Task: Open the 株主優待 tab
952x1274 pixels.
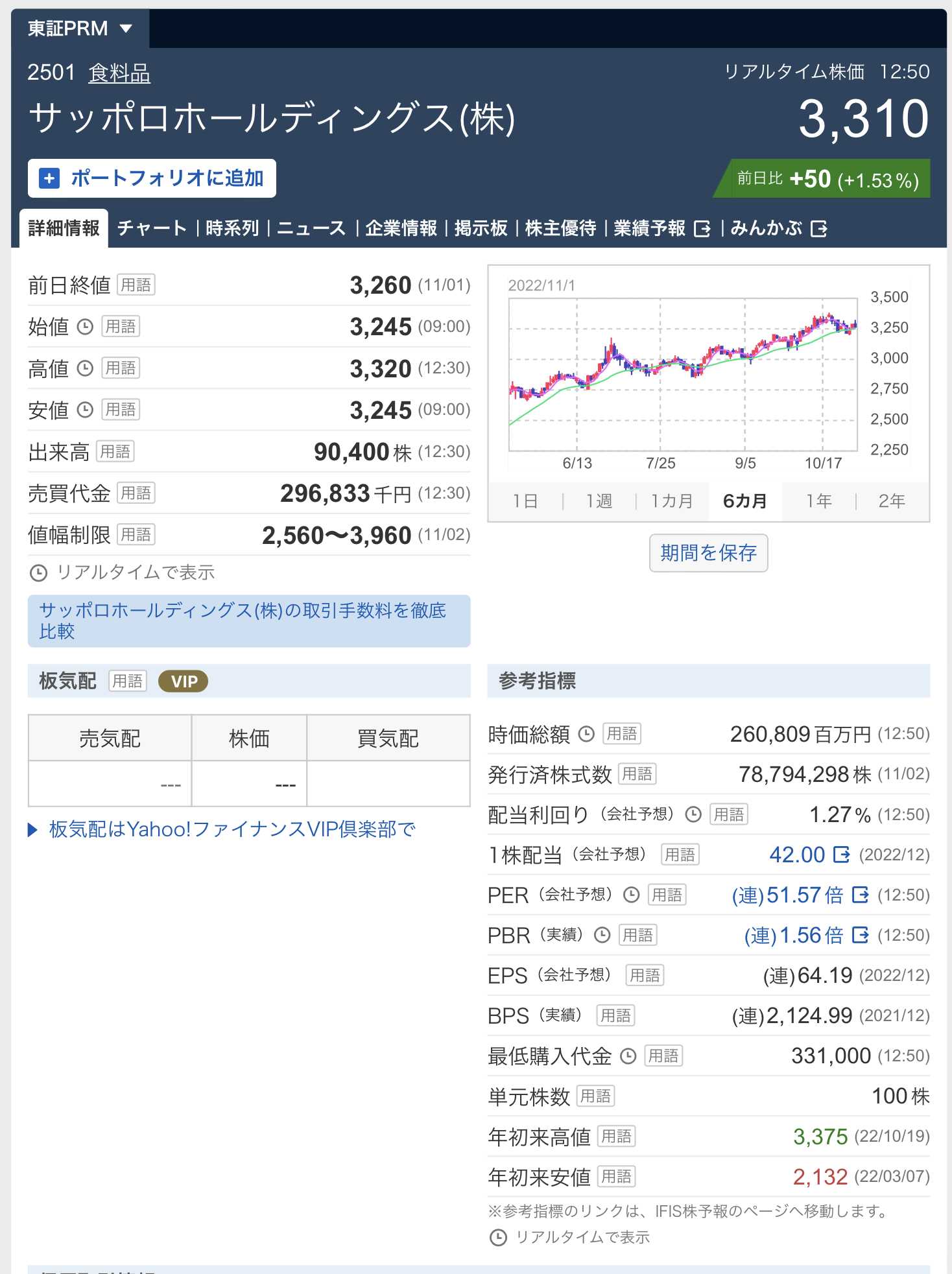Action: (x=560, y=228)
